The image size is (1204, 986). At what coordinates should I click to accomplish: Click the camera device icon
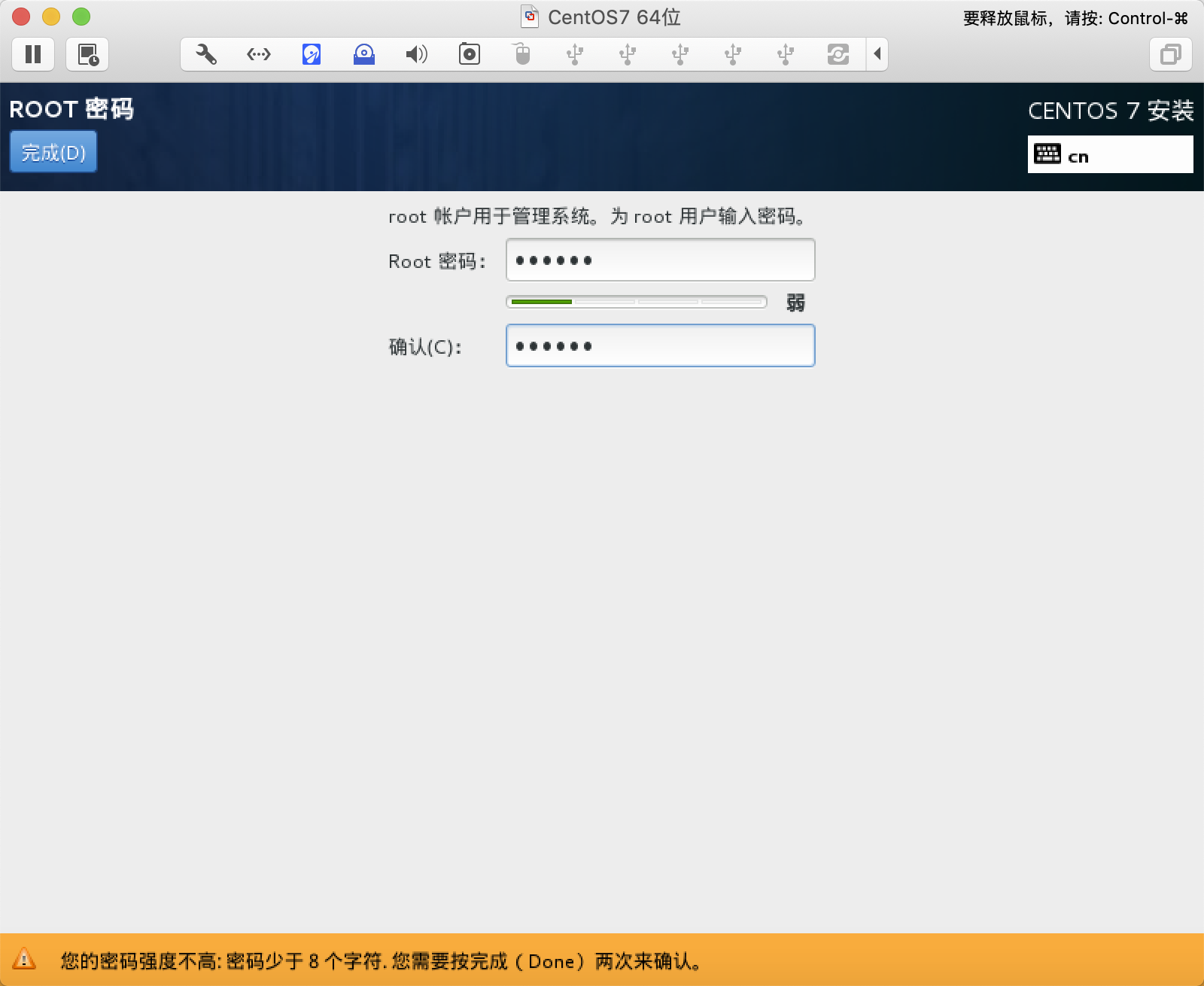click(x=470, y=54)
